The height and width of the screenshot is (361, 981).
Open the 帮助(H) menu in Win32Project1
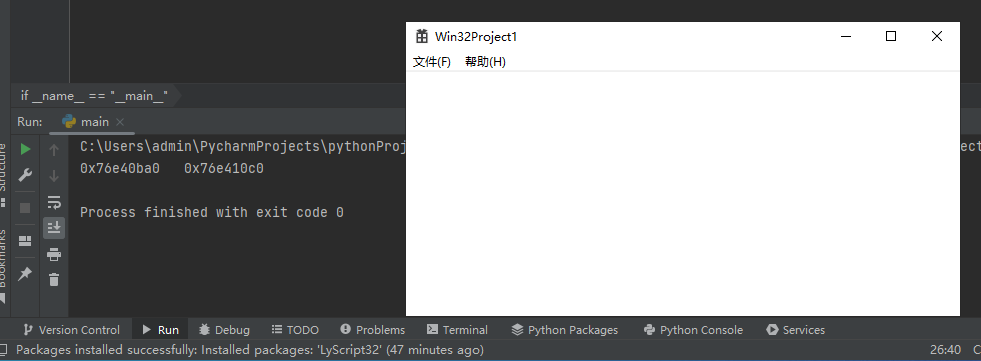click(x=485, y=62)
